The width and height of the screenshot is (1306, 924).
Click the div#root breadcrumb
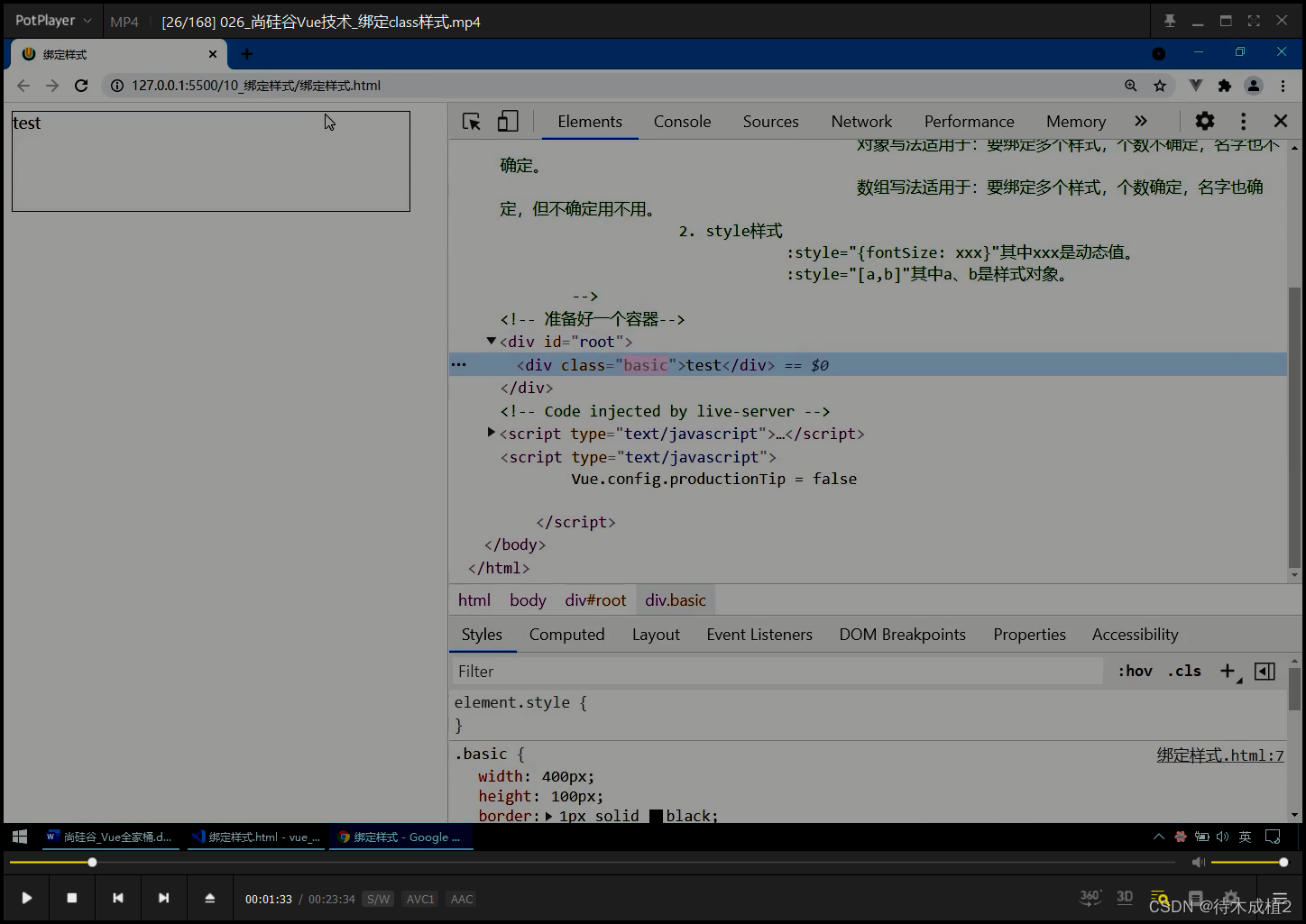click(x=595, y=600)
